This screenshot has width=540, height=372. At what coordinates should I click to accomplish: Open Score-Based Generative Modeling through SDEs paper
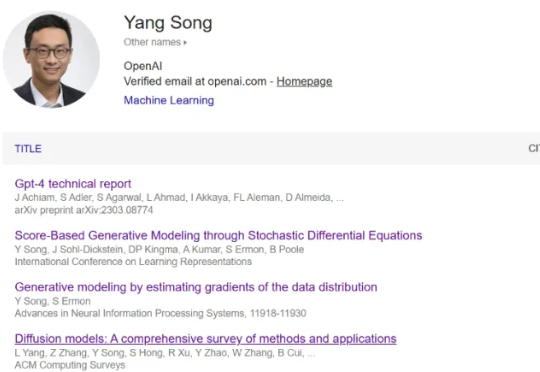[218, 235]
